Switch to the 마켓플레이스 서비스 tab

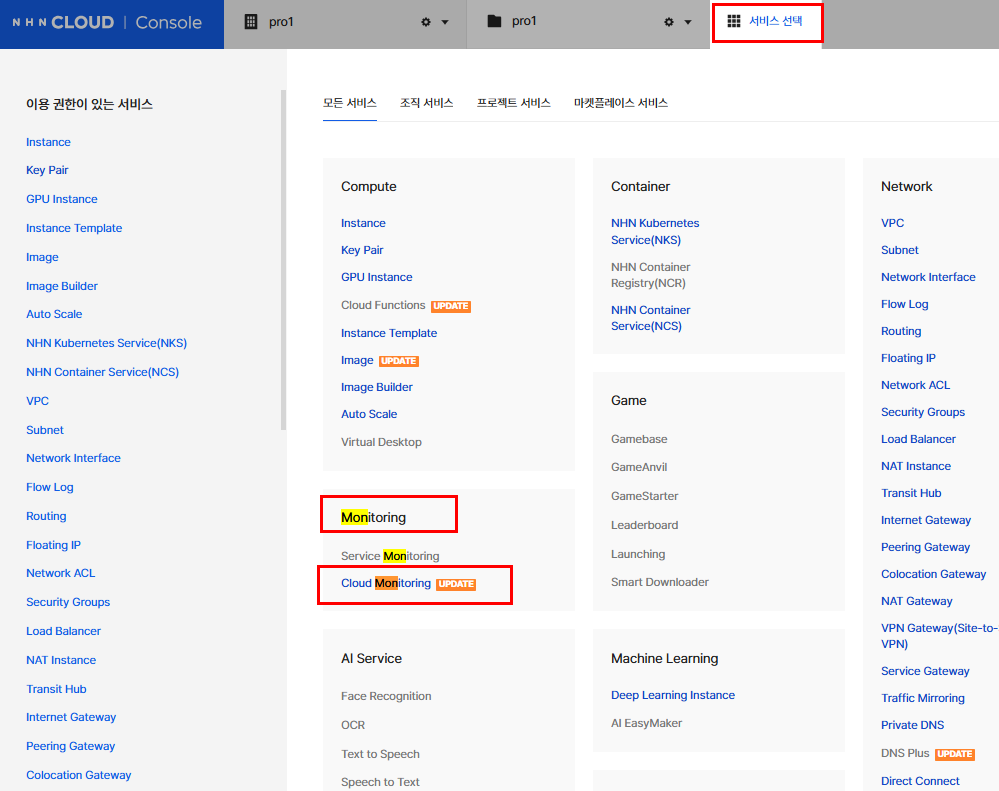621,103
